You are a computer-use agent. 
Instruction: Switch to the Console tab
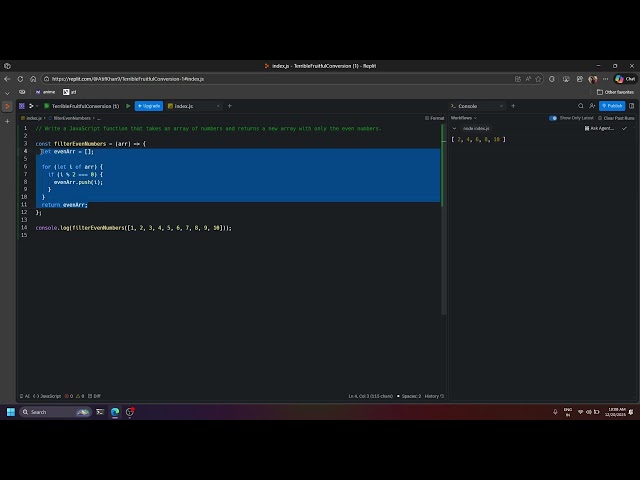477,106
